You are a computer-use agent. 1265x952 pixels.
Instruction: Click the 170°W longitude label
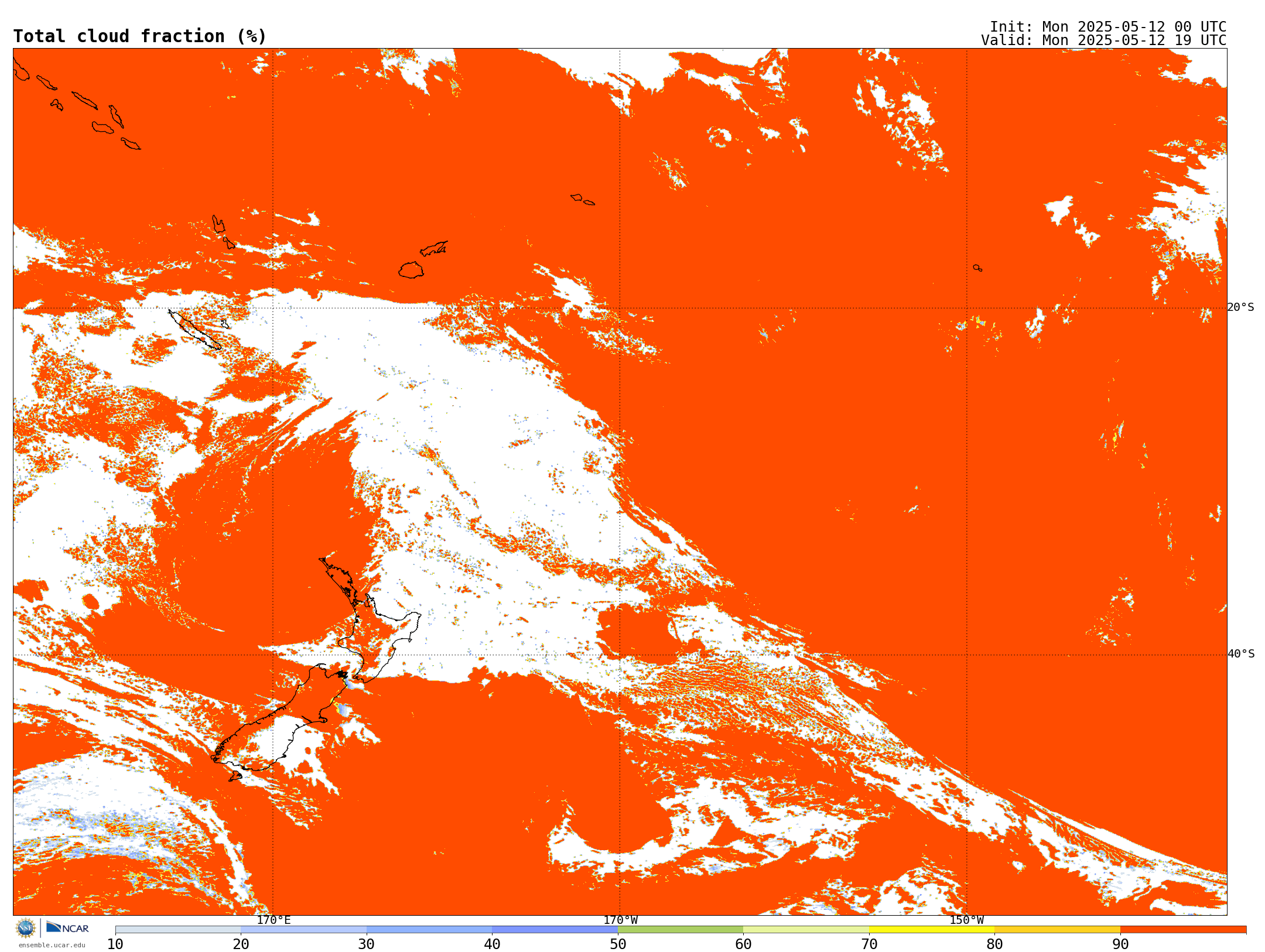(x=620, y=920)
